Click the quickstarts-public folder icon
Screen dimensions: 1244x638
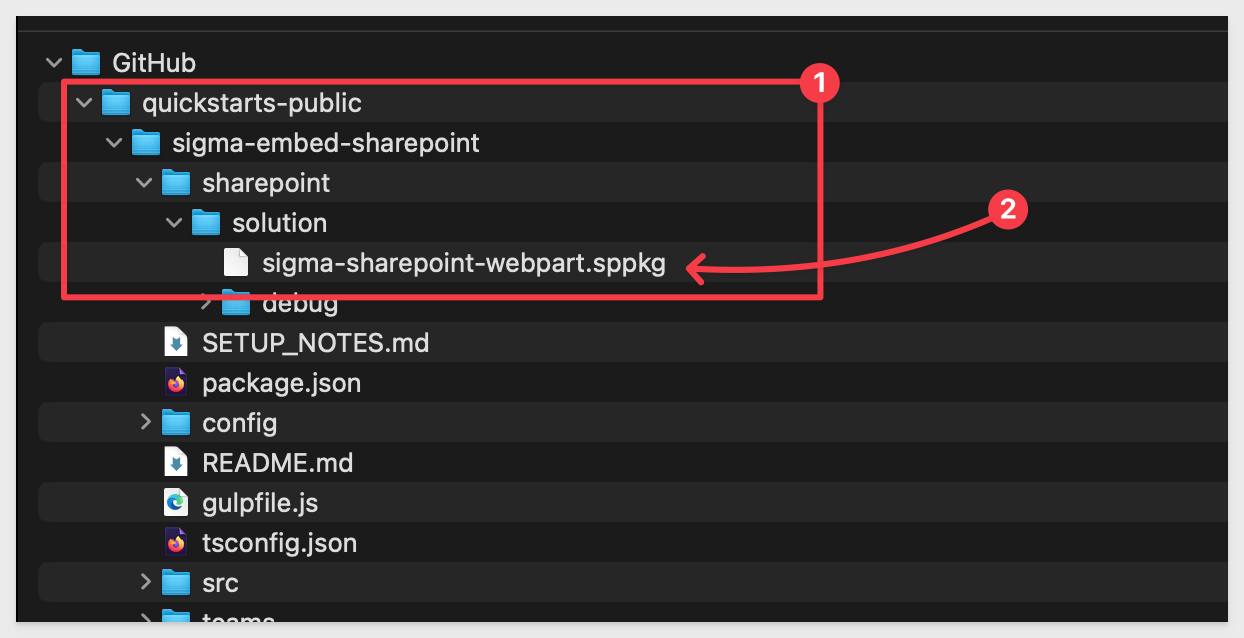(117, 103)
